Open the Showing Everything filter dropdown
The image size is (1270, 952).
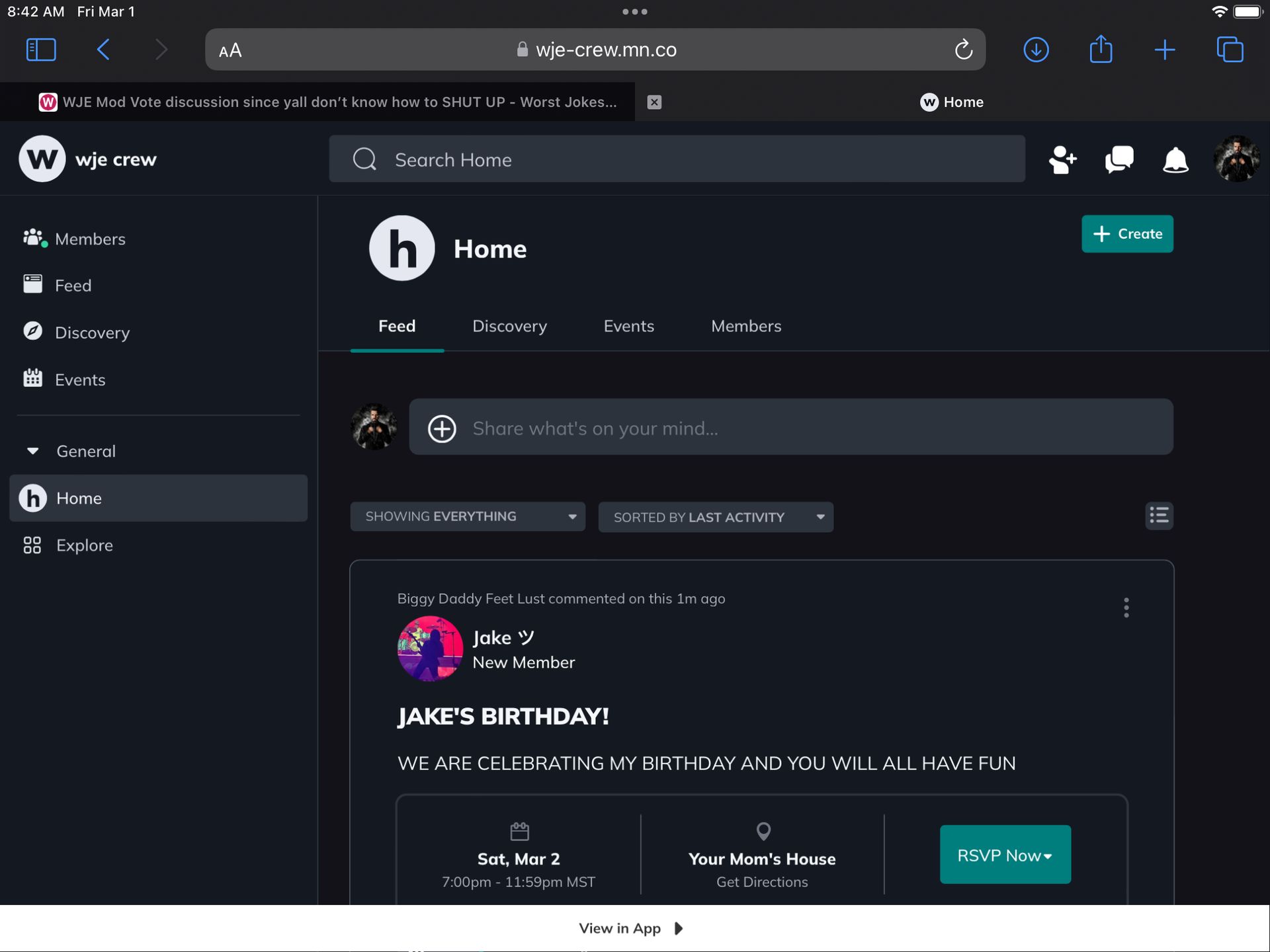coord(468,516)
